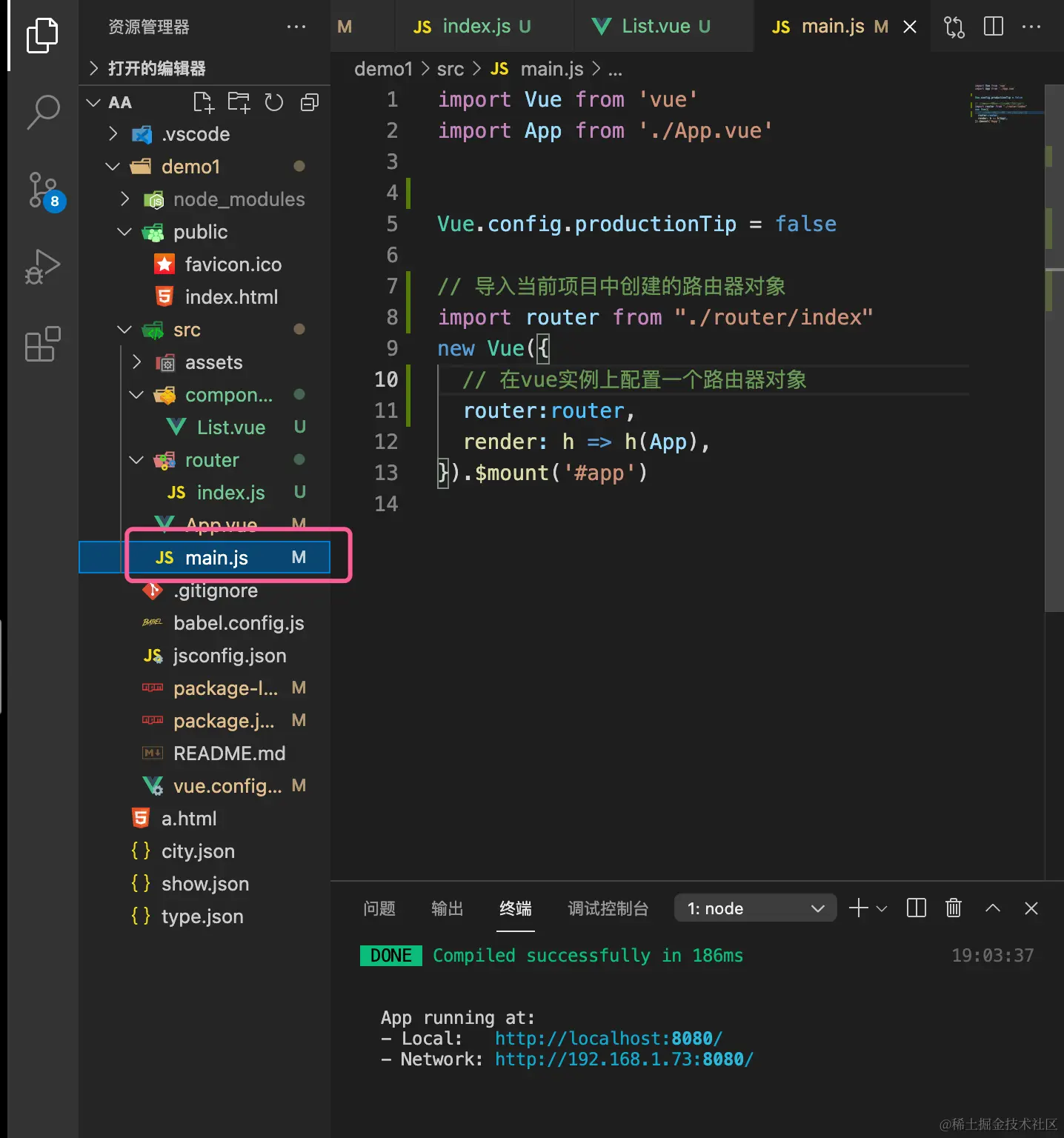Collapse the AA workspace root
This screenshot has width=1064, height=1138.
click(93, 102)
